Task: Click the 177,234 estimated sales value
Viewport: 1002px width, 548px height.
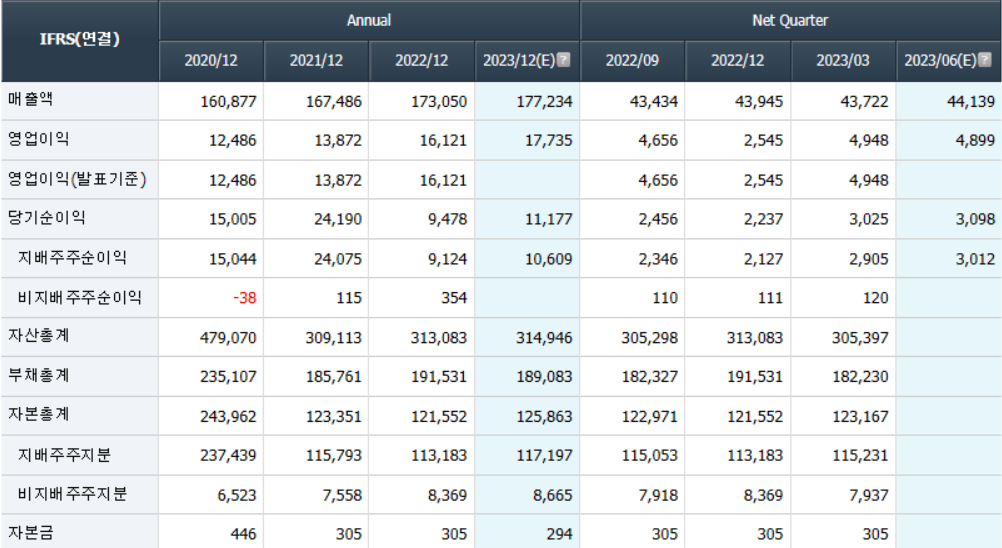Action: (x=544, y=102)
